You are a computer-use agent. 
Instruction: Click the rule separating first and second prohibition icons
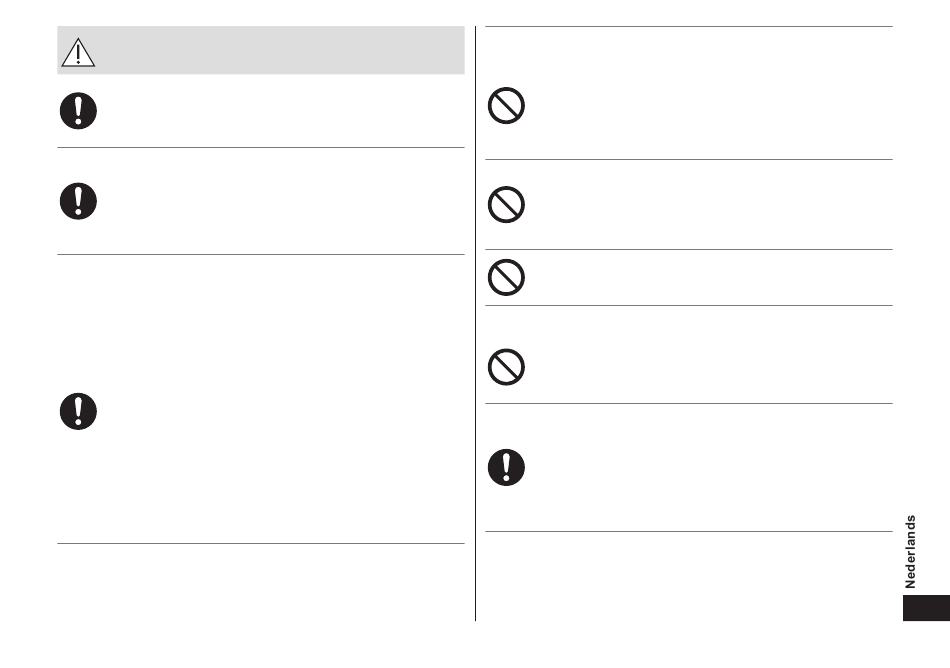pos(689,160)
